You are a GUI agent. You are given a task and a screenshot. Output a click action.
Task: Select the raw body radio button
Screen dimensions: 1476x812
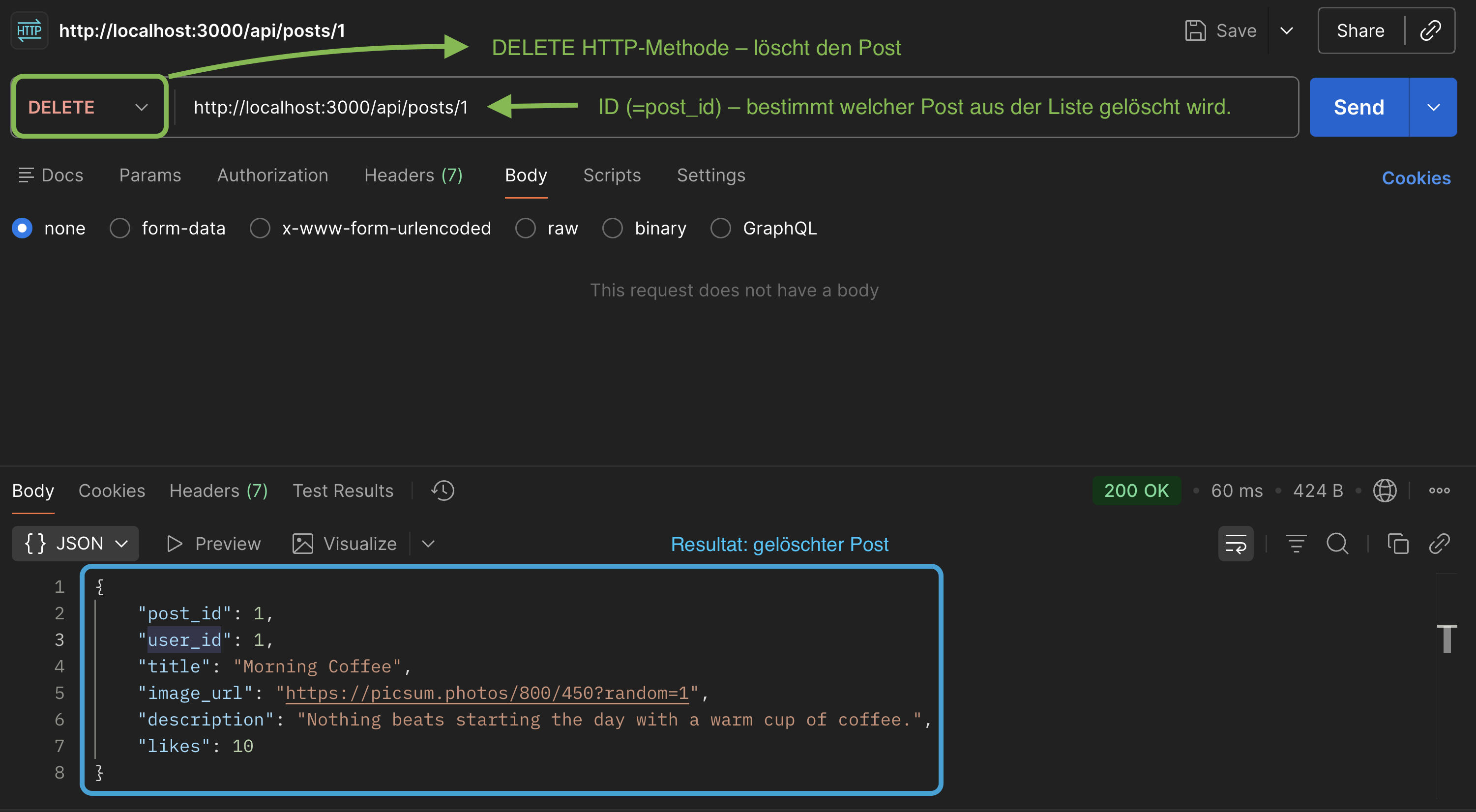click(x=526, y=229)
